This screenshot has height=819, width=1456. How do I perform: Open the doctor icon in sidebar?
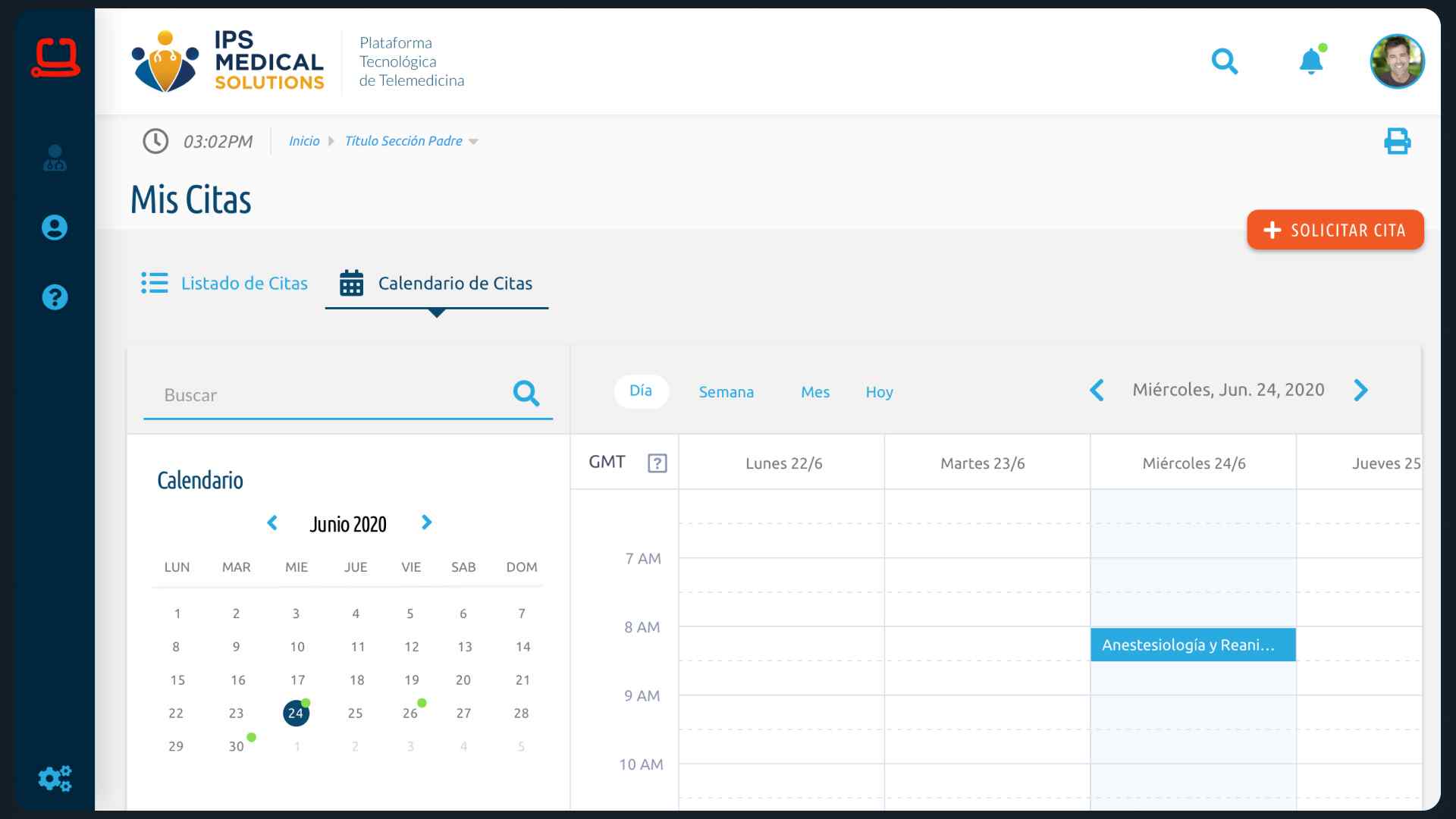(55, 158)
